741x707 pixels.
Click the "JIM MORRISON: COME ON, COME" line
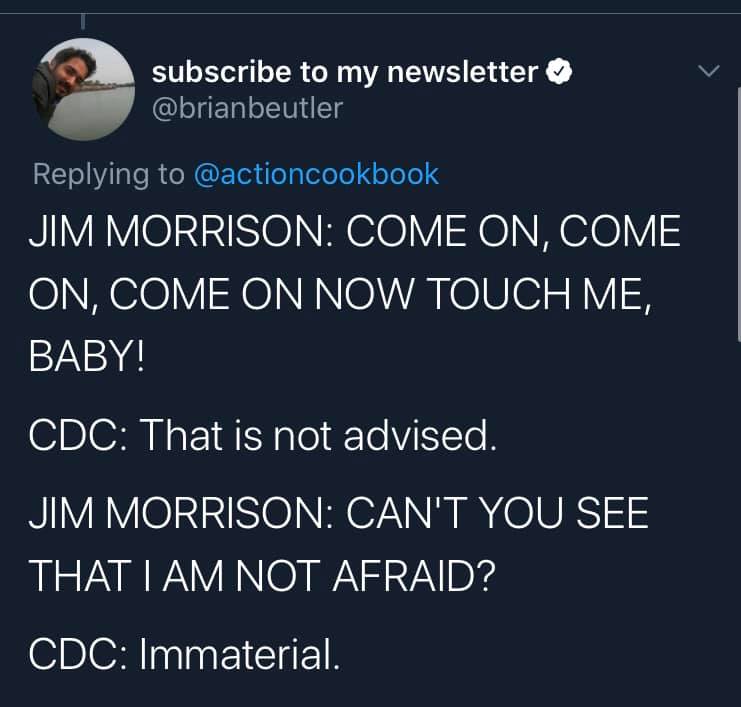click(355, 233)
